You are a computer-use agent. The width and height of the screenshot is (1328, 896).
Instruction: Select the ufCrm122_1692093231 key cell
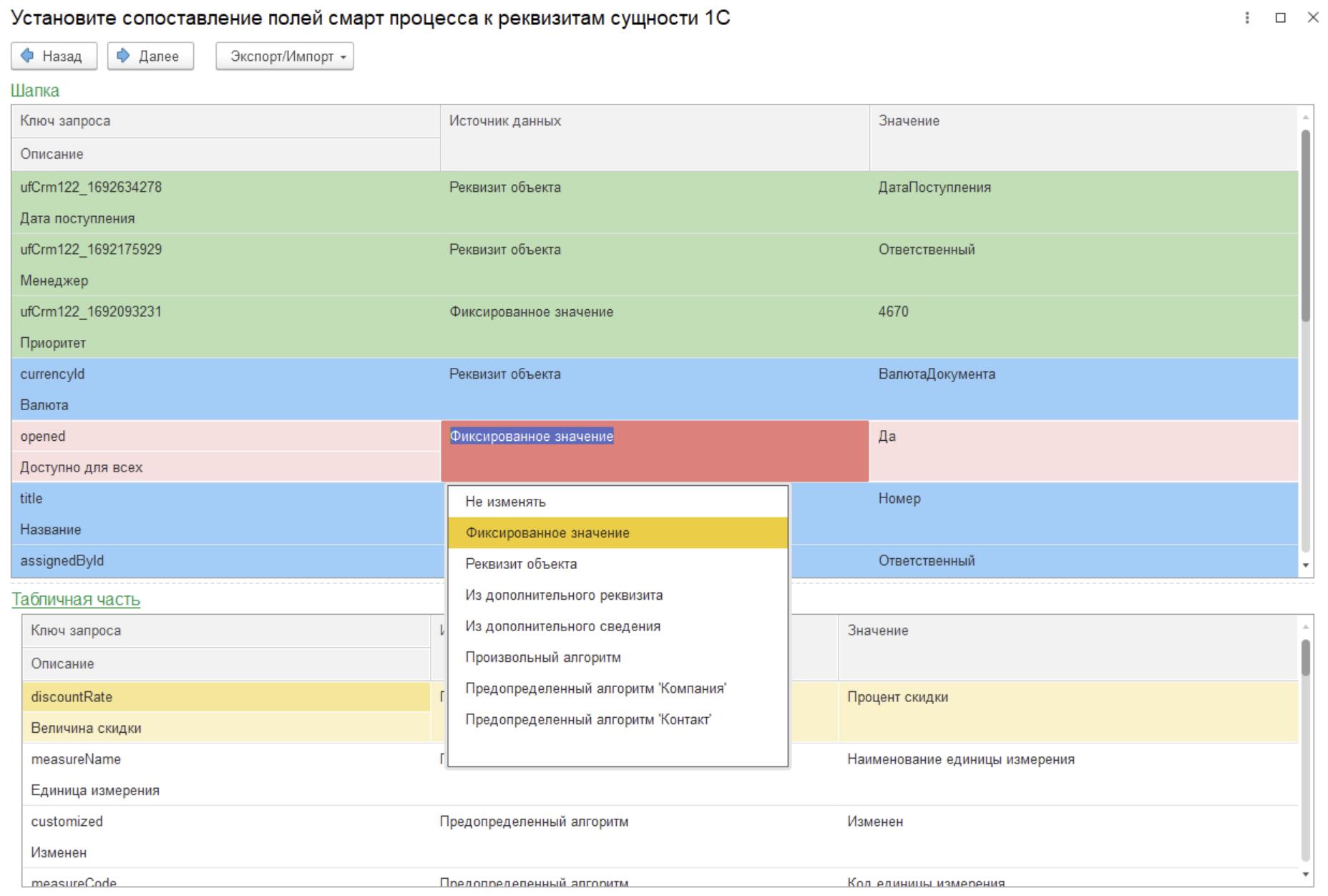(x=225, y=312)
